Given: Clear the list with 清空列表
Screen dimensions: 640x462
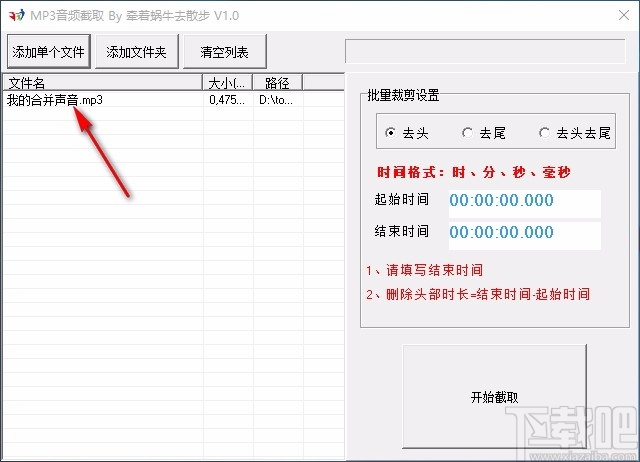Looking at the screenshot, I should point(224,51).
